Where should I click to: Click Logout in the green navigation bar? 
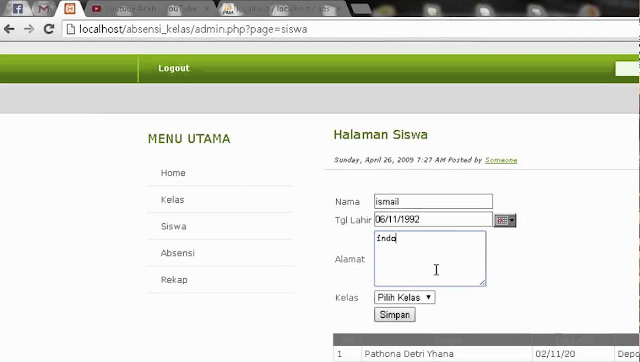point(174,68)
